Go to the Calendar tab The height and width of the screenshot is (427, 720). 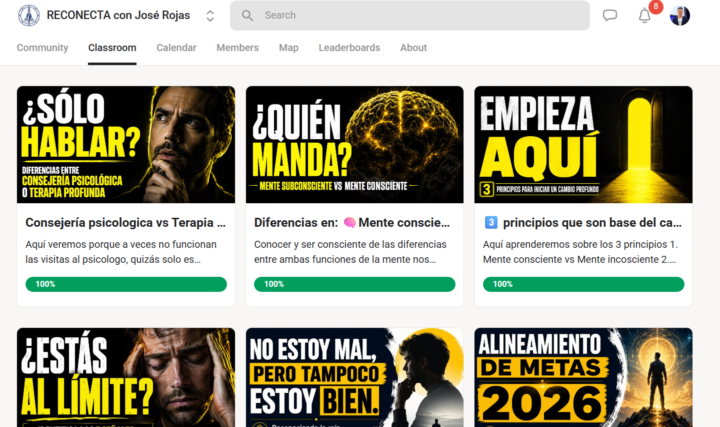[176, 48]
